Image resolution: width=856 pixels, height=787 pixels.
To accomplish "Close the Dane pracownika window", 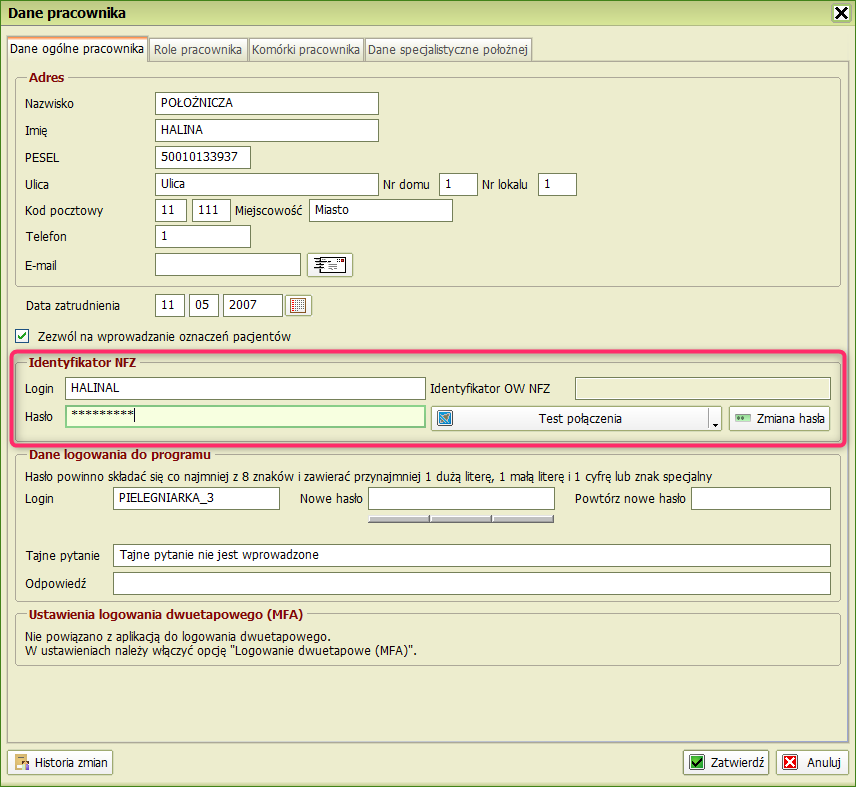I will point(842,13).
